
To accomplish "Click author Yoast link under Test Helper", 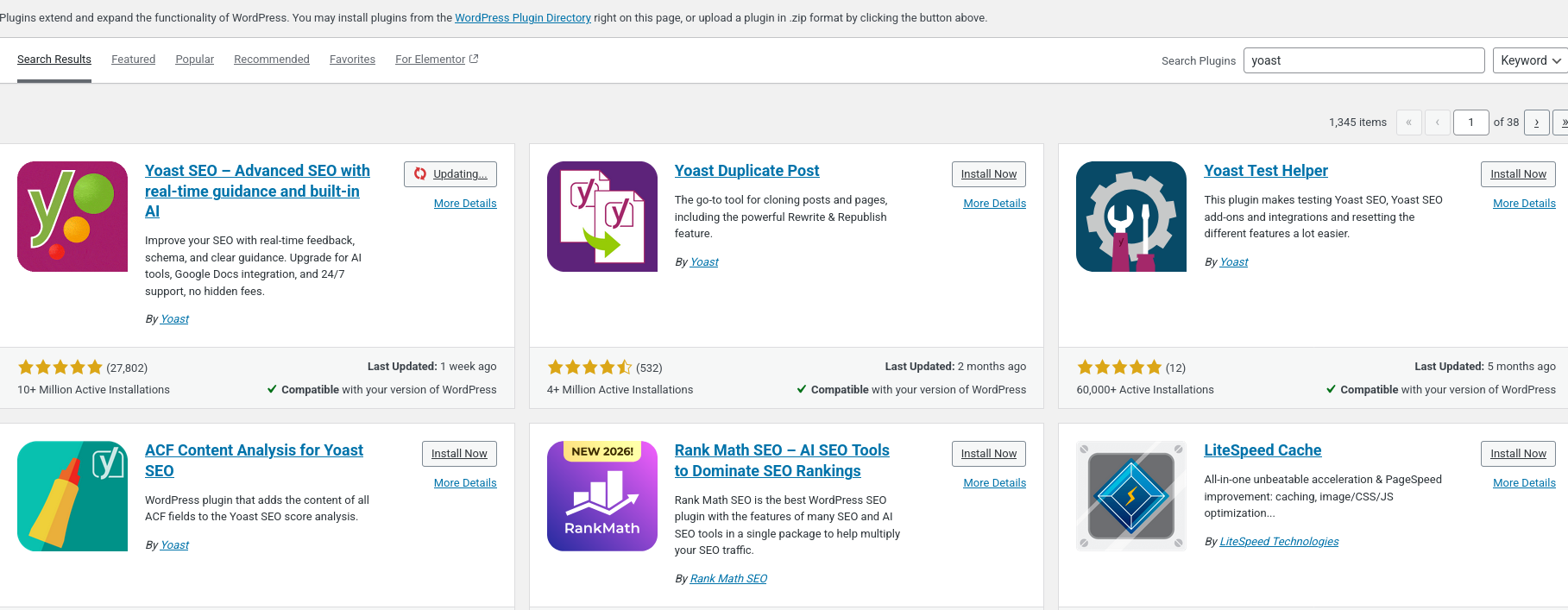I will (1234, 261).
